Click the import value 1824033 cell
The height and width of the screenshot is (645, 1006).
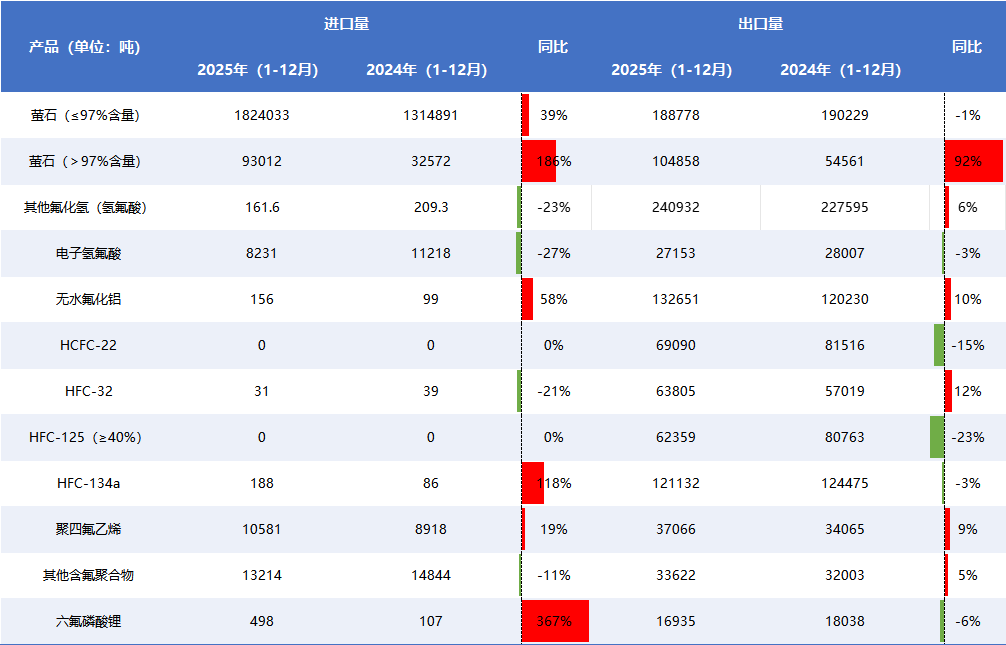pyautogui.click(x=261, y=115)
